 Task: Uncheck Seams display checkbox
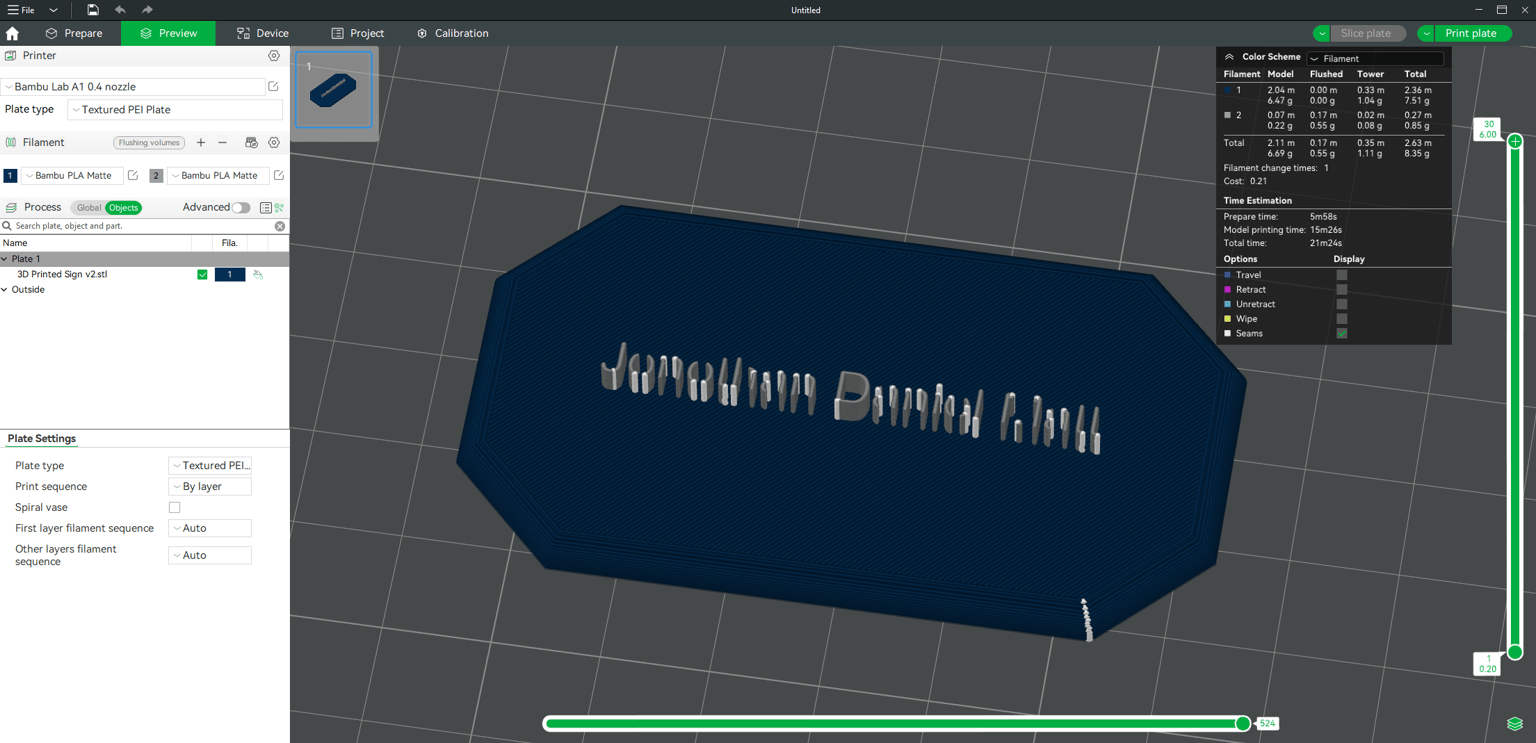(x=1342, y=333)
